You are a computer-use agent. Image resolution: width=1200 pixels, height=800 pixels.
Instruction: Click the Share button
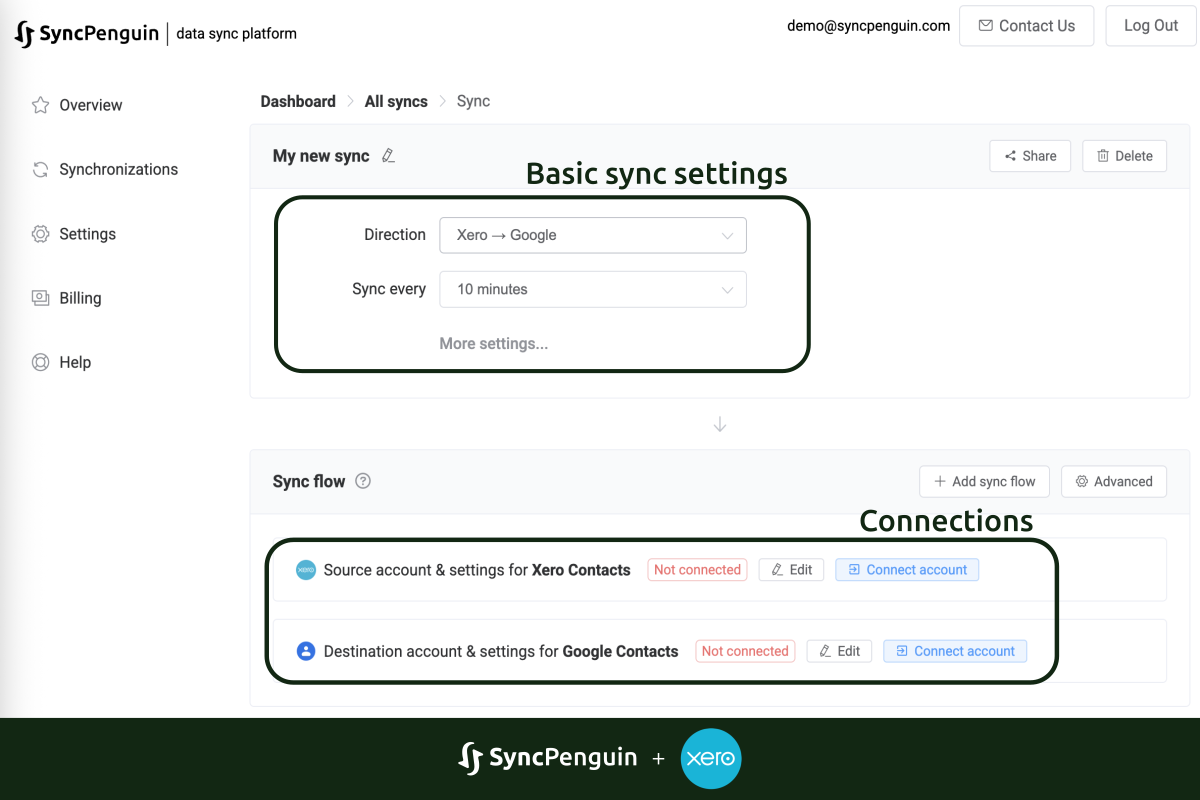tap(1030, 156)
